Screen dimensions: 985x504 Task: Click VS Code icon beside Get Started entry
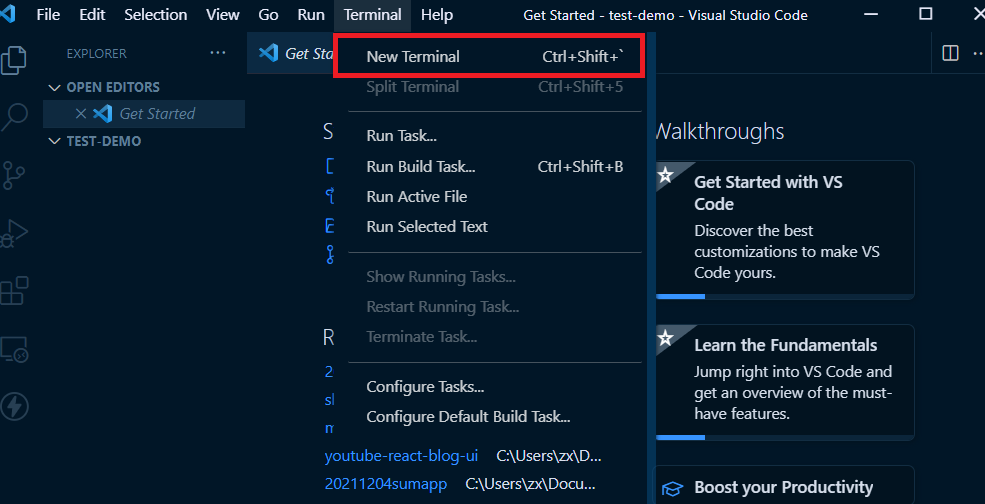tap(102, 114)
